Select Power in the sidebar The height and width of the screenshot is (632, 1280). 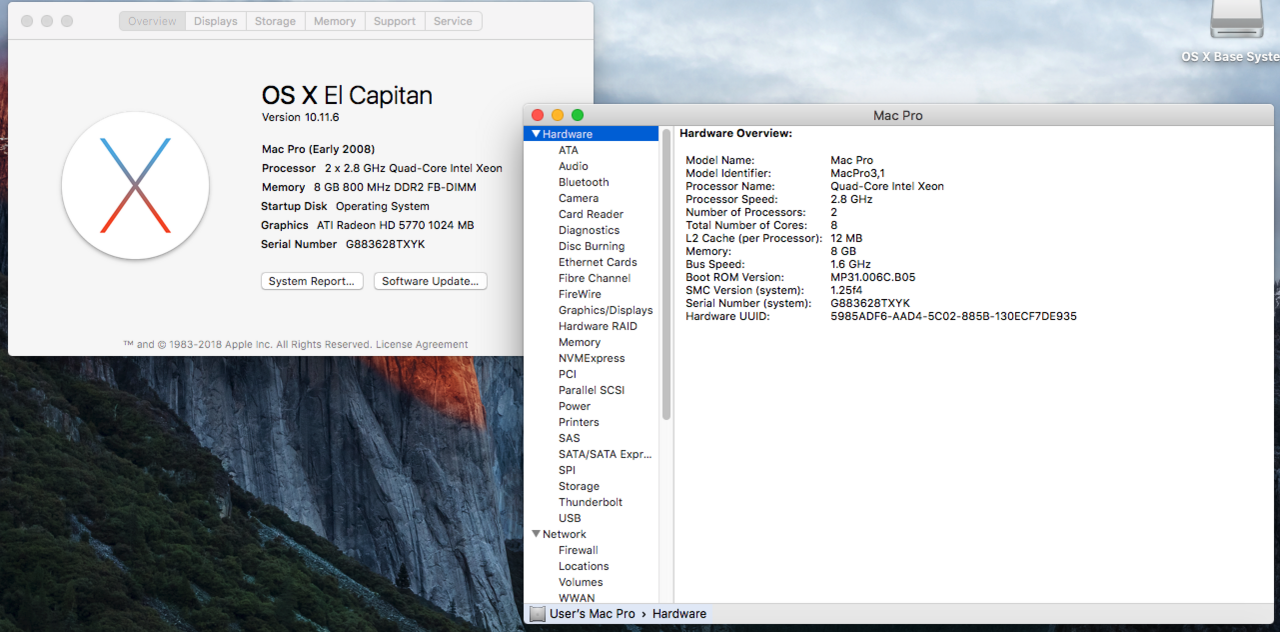[575, 406]
